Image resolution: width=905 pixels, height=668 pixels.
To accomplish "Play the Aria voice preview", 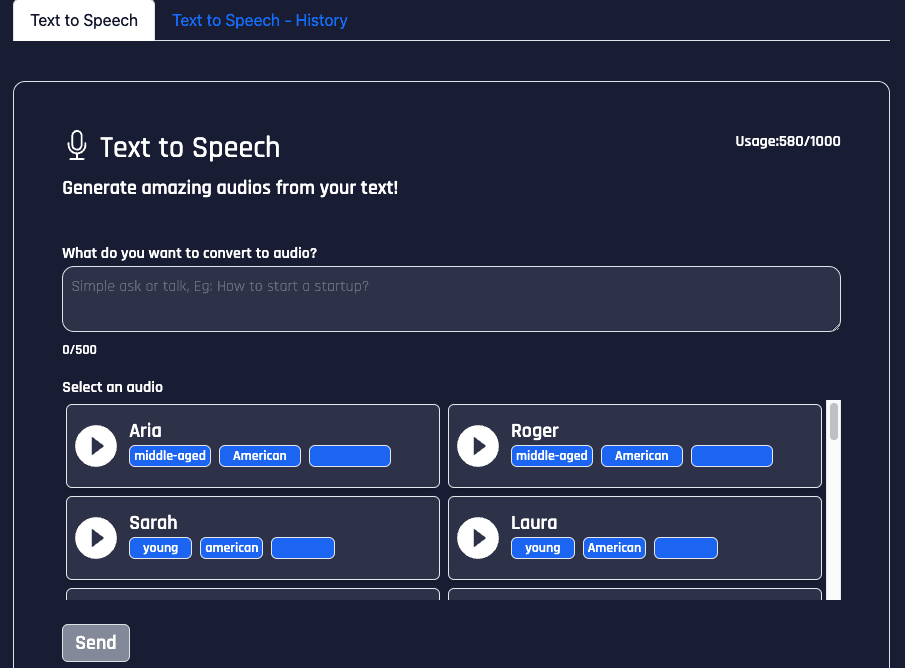I will [x=96, y=446].
